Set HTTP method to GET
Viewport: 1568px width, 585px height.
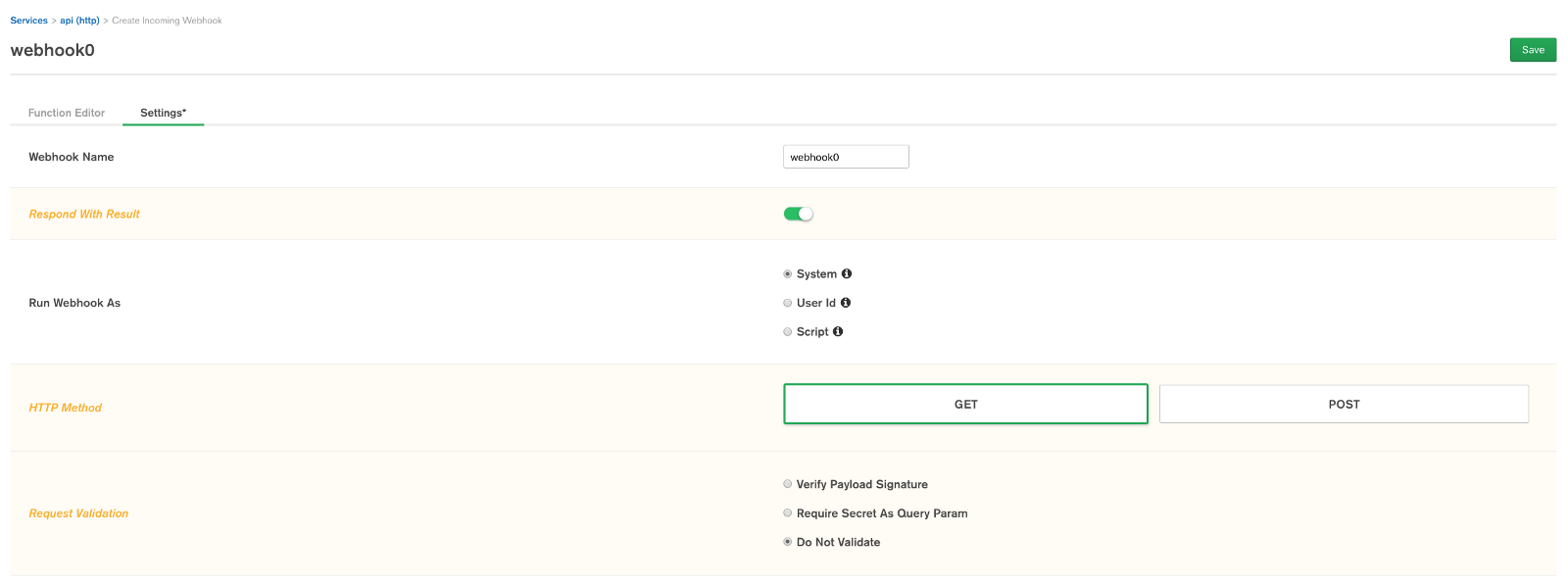[x=965, y=404]
